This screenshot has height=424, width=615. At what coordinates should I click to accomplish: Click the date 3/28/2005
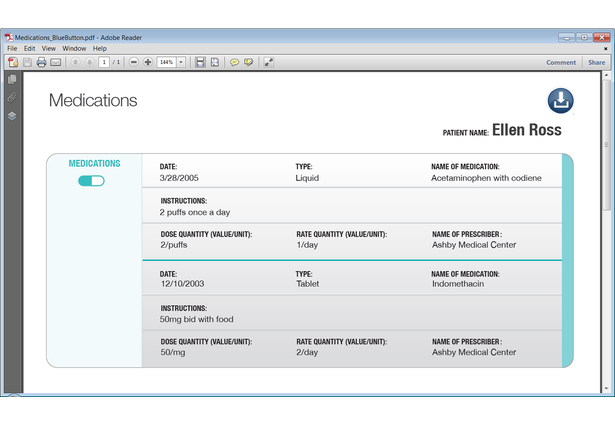(179, 178)
